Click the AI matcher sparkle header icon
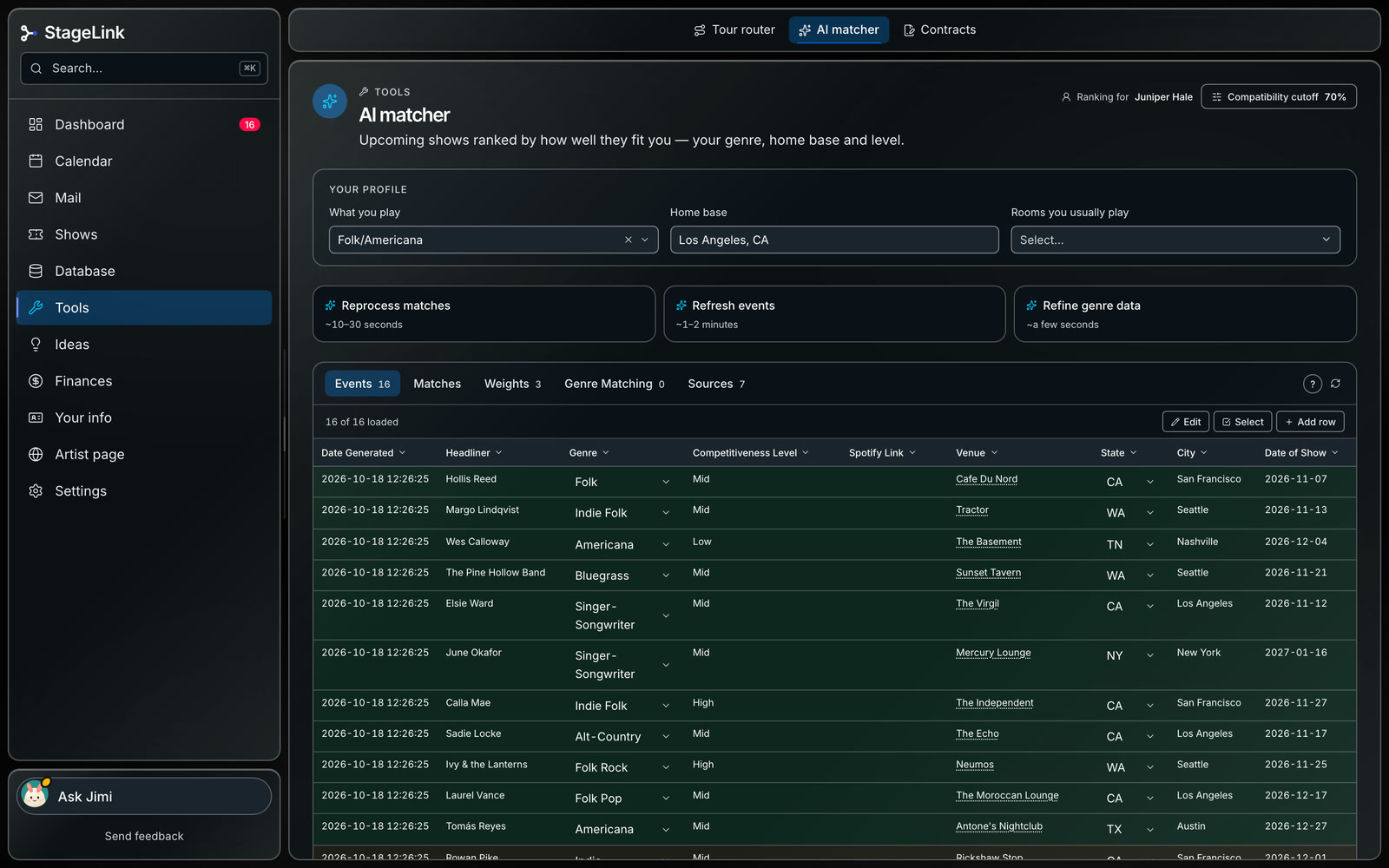The width and height of the screenshot is (1389, 868). pyautogui.click(x=330, y=102)
